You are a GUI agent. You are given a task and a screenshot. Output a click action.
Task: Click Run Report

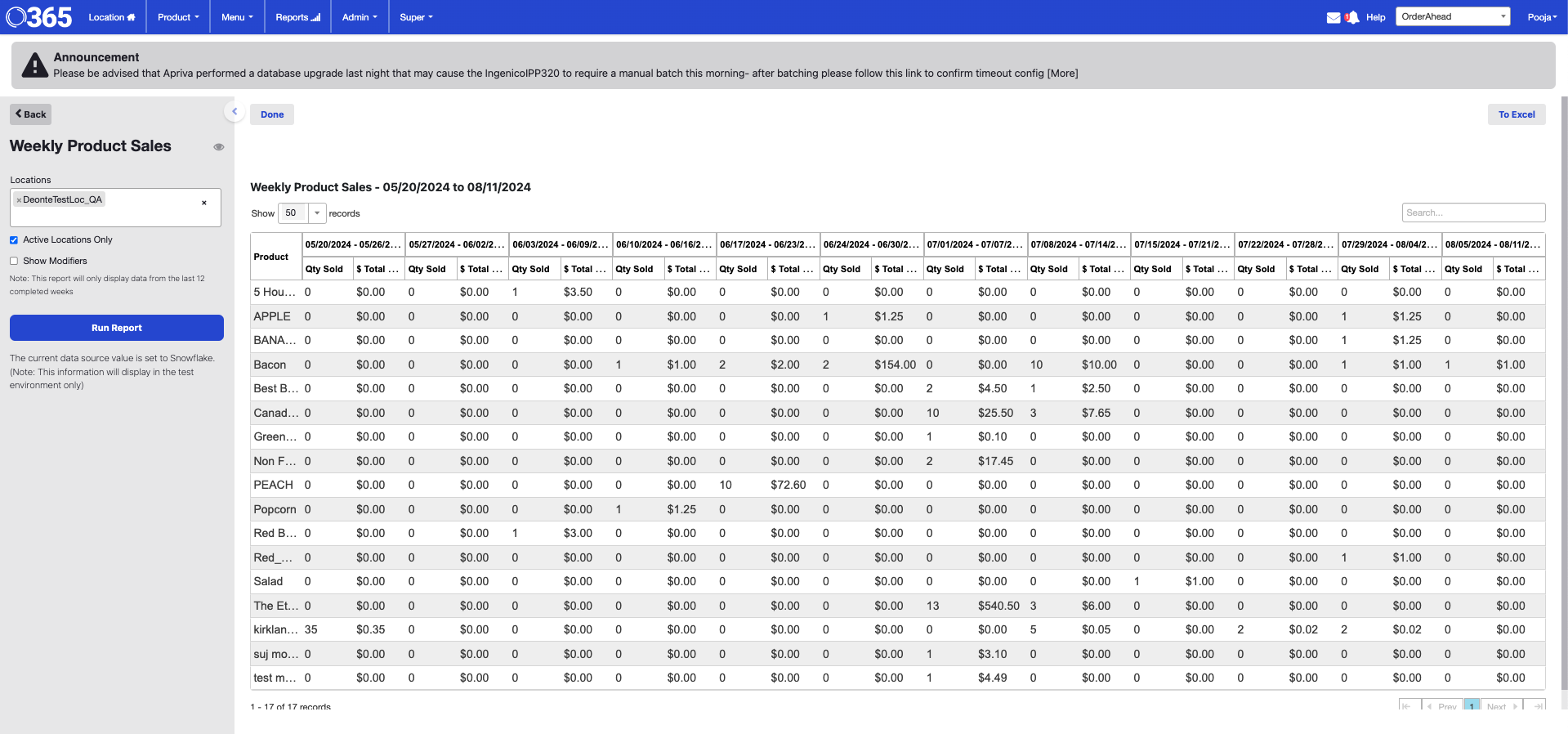tap(117, 328)
